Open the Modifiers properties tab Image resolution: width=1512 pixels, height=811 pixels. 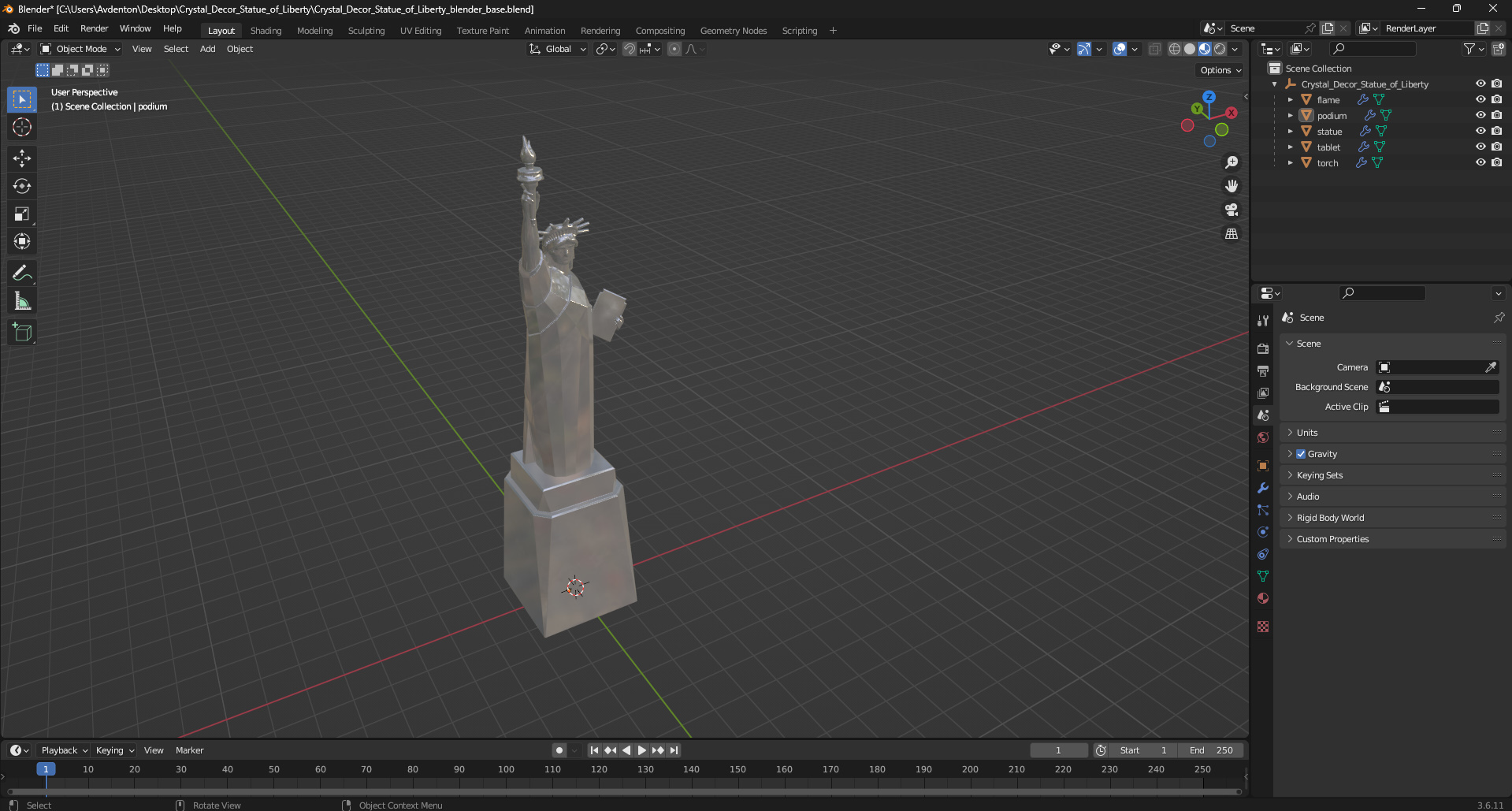(x=1263, y=488)
